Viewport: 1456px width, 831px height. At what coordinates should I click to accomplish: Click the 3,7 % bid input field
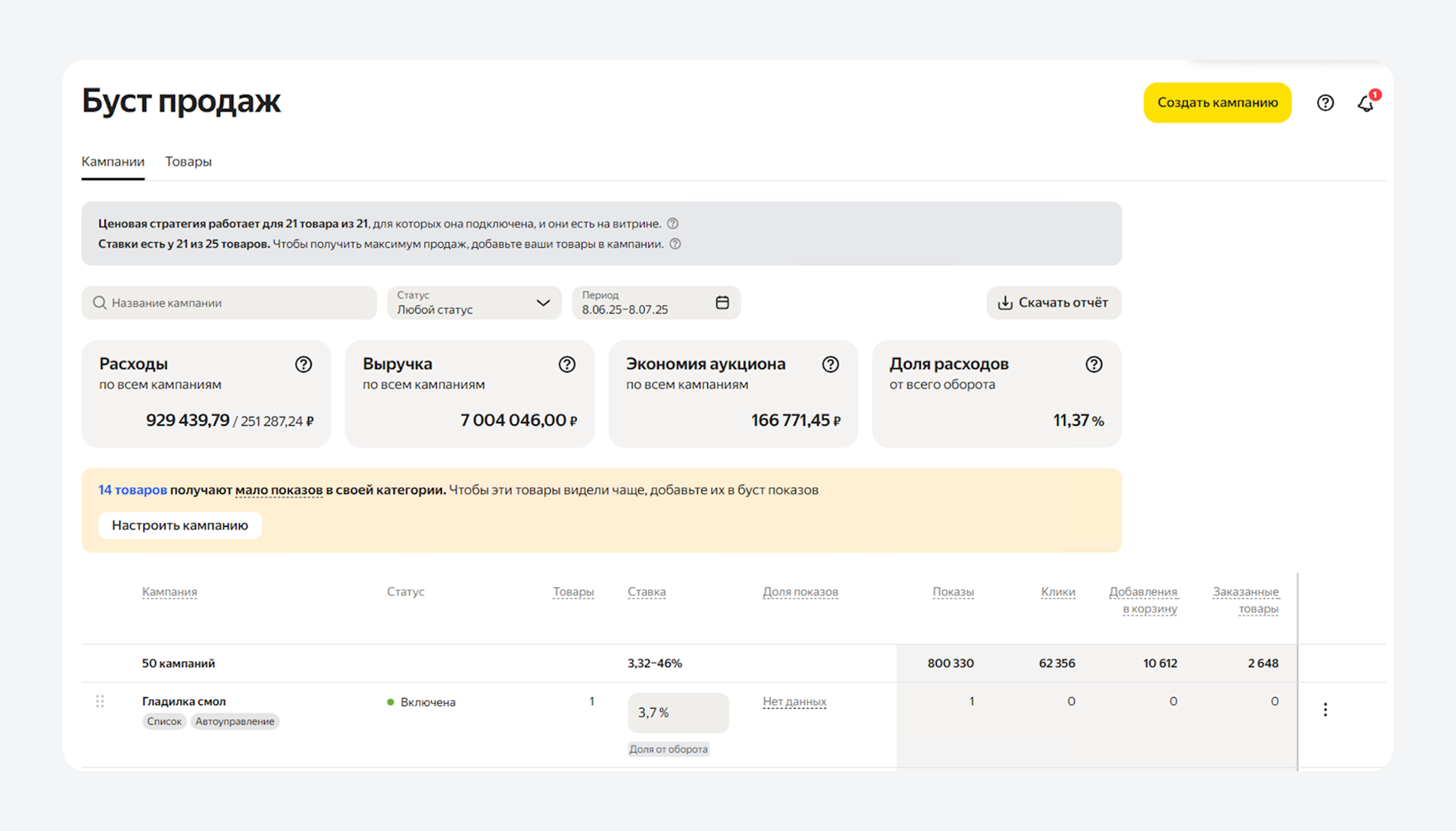(x=678, y=713)
